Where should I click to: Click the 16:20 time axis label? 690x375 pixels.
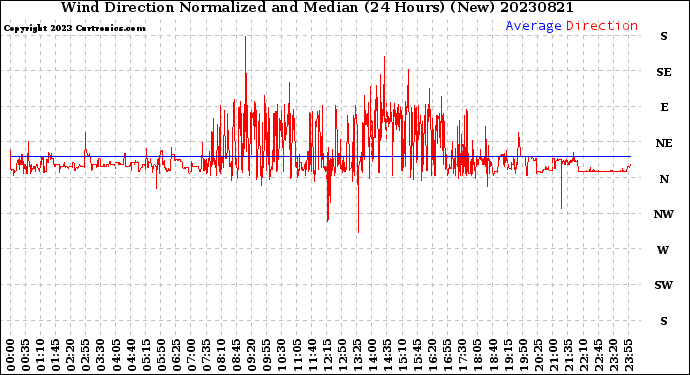coord(433,355)
